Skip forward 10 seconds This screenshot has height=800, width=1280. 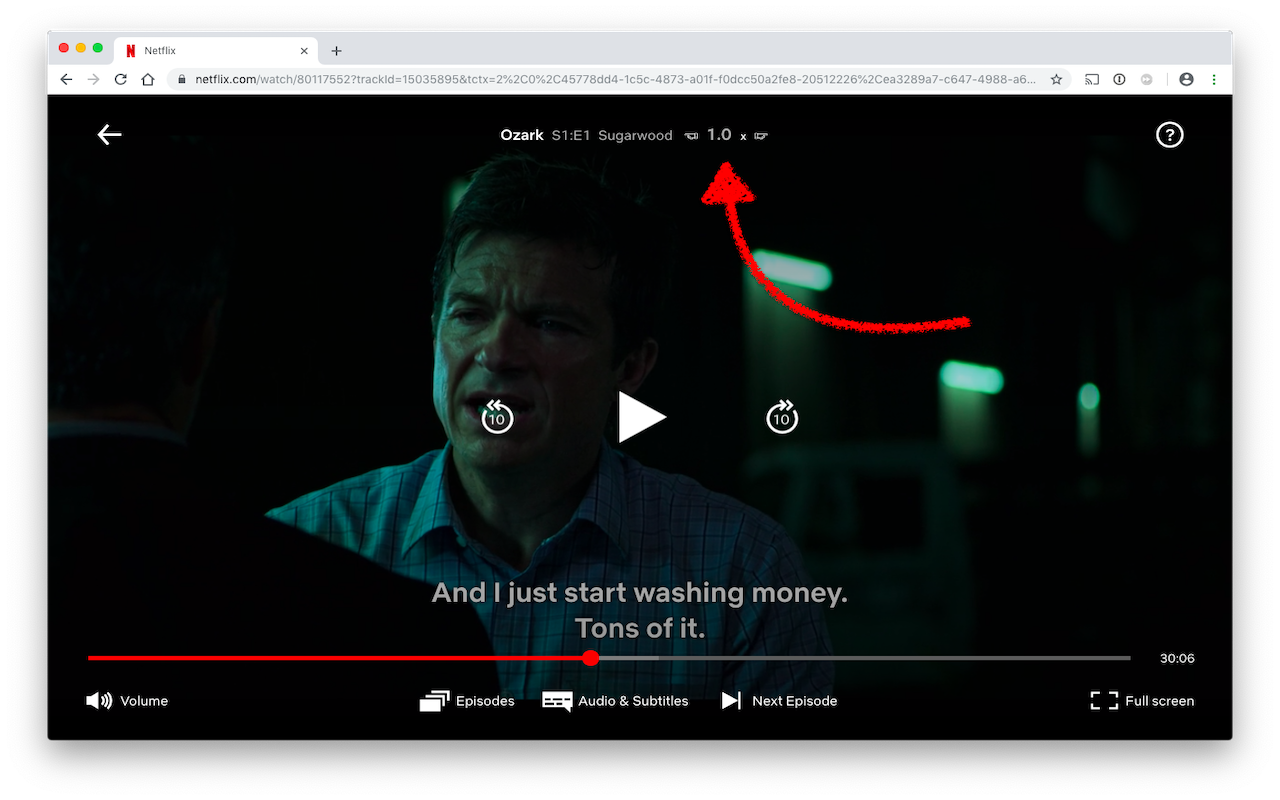coord(782,417)
